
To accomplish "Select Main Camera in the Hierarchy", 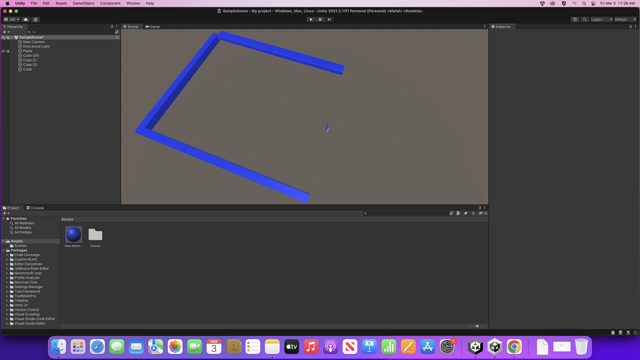I will pyautogui.click(x=33, y=42).
